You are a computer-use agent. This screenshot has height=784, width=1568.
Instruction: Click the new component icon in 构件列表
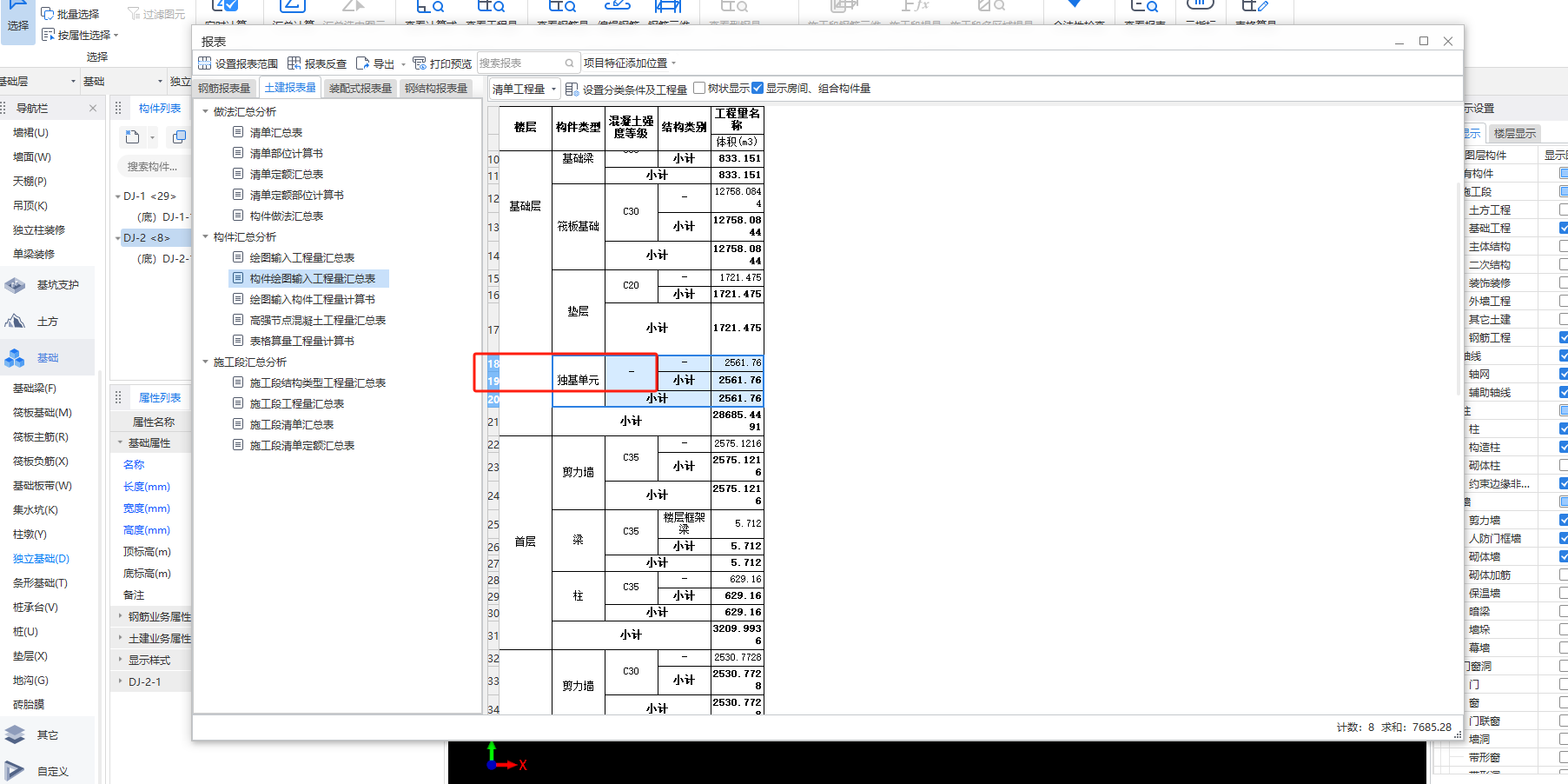point(132,136)
